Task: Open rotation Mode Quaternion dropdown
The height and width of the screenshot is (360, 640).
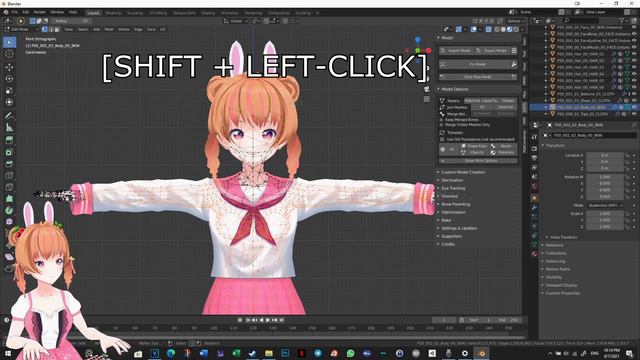Action: pyautogui.click(x=605, y=205)
